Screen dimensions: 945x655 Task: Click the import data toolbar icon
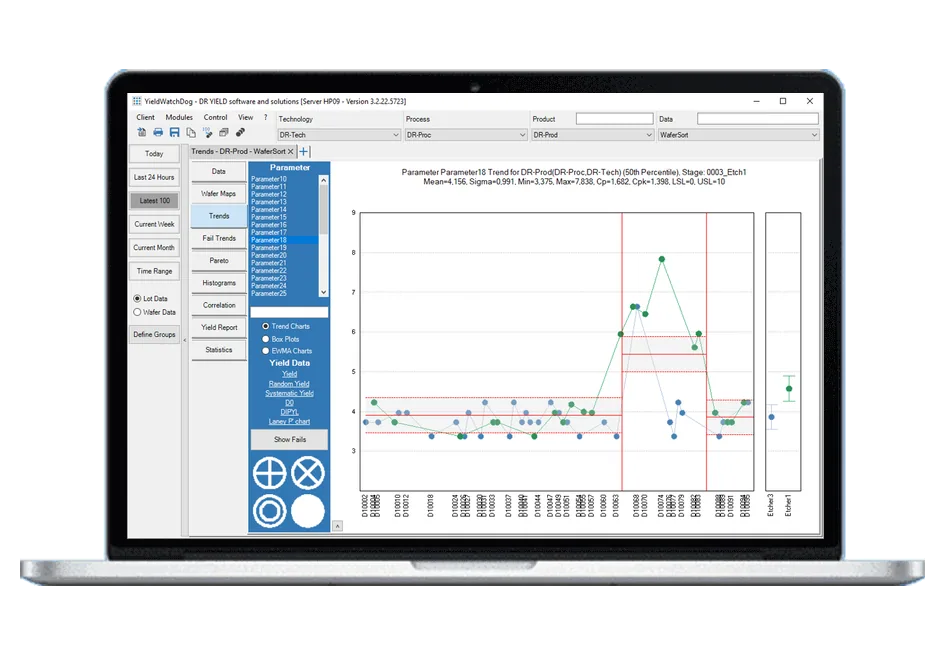[142, 132]
